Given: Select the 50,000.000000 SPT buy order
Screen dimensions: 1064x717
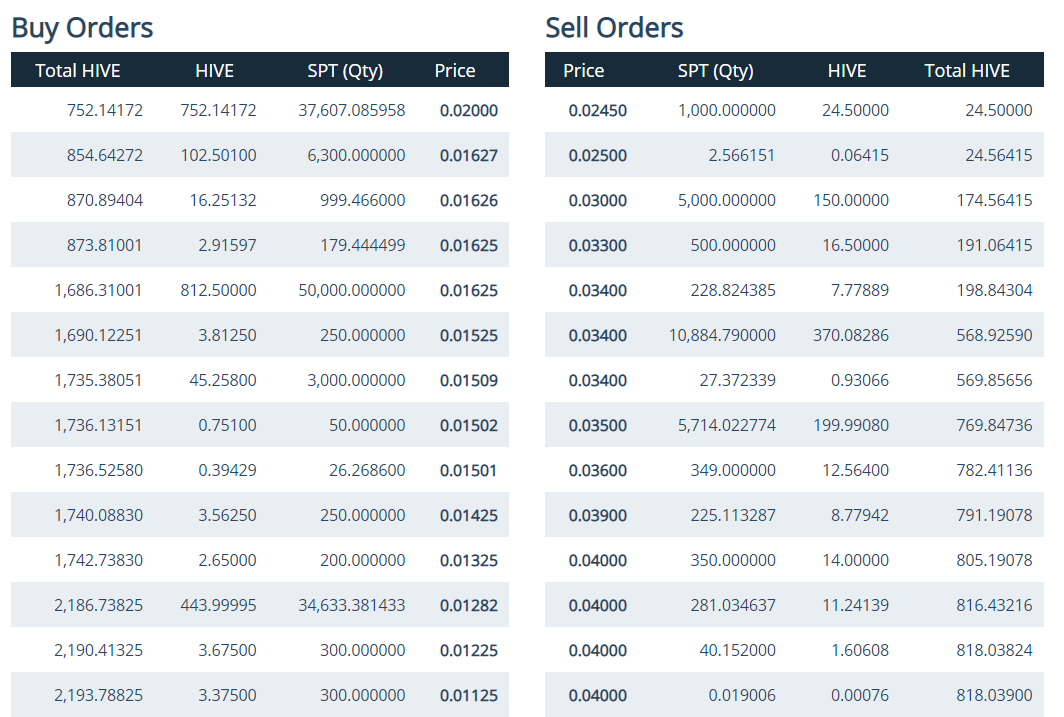Looking at the screenshot, I should 260,290.
